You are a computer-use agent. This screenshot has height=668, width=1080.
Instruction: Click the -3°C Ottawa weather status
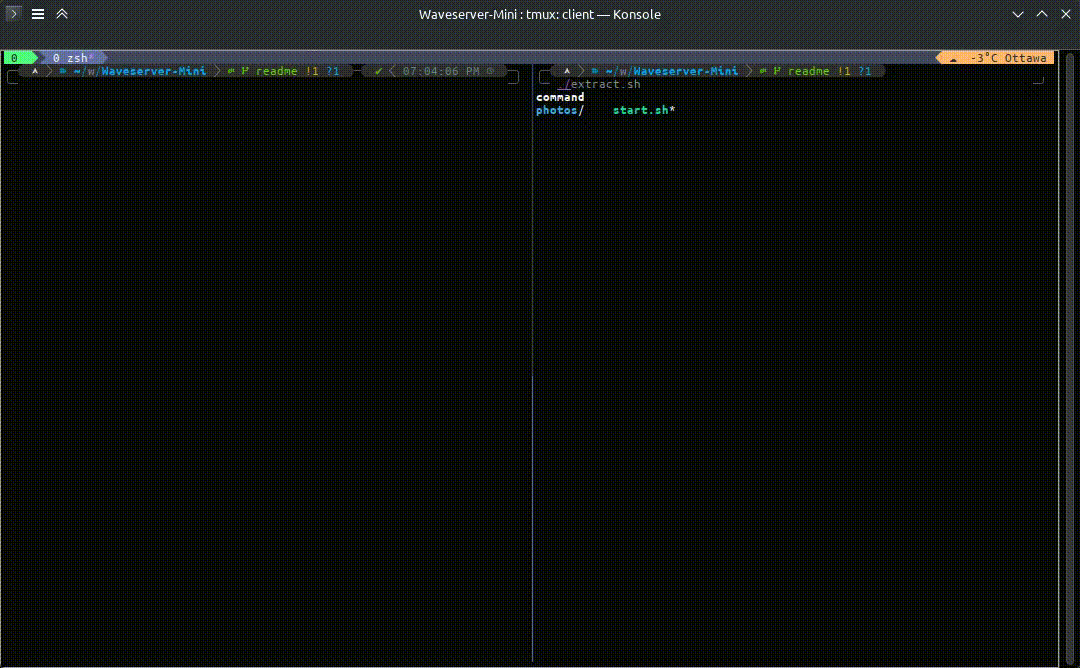tap(1008, 58)
